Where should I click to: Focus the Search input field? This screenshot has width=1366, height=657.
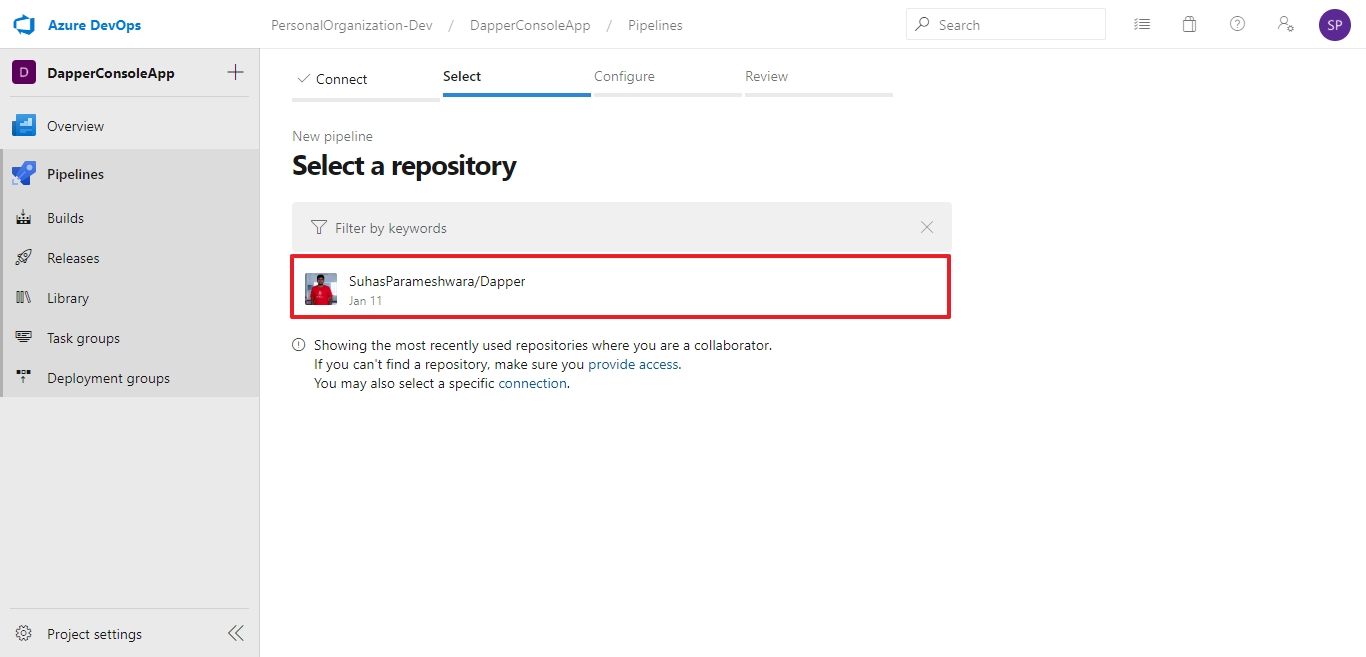[x=1006, y=24]
